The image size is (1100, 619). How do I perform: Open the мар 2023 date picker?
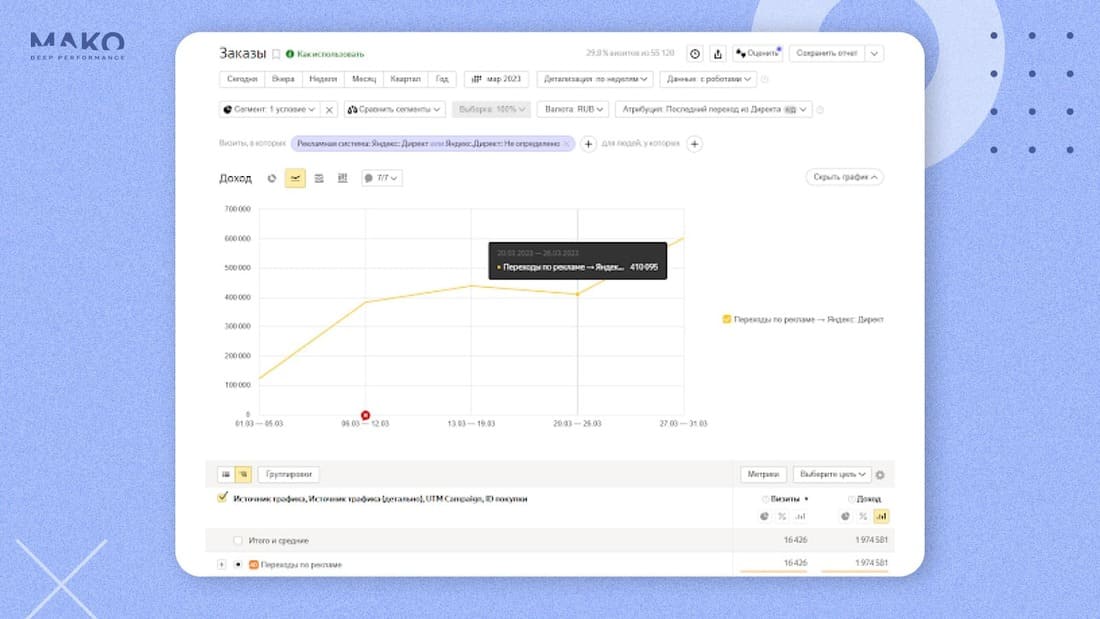coord(497,79)
